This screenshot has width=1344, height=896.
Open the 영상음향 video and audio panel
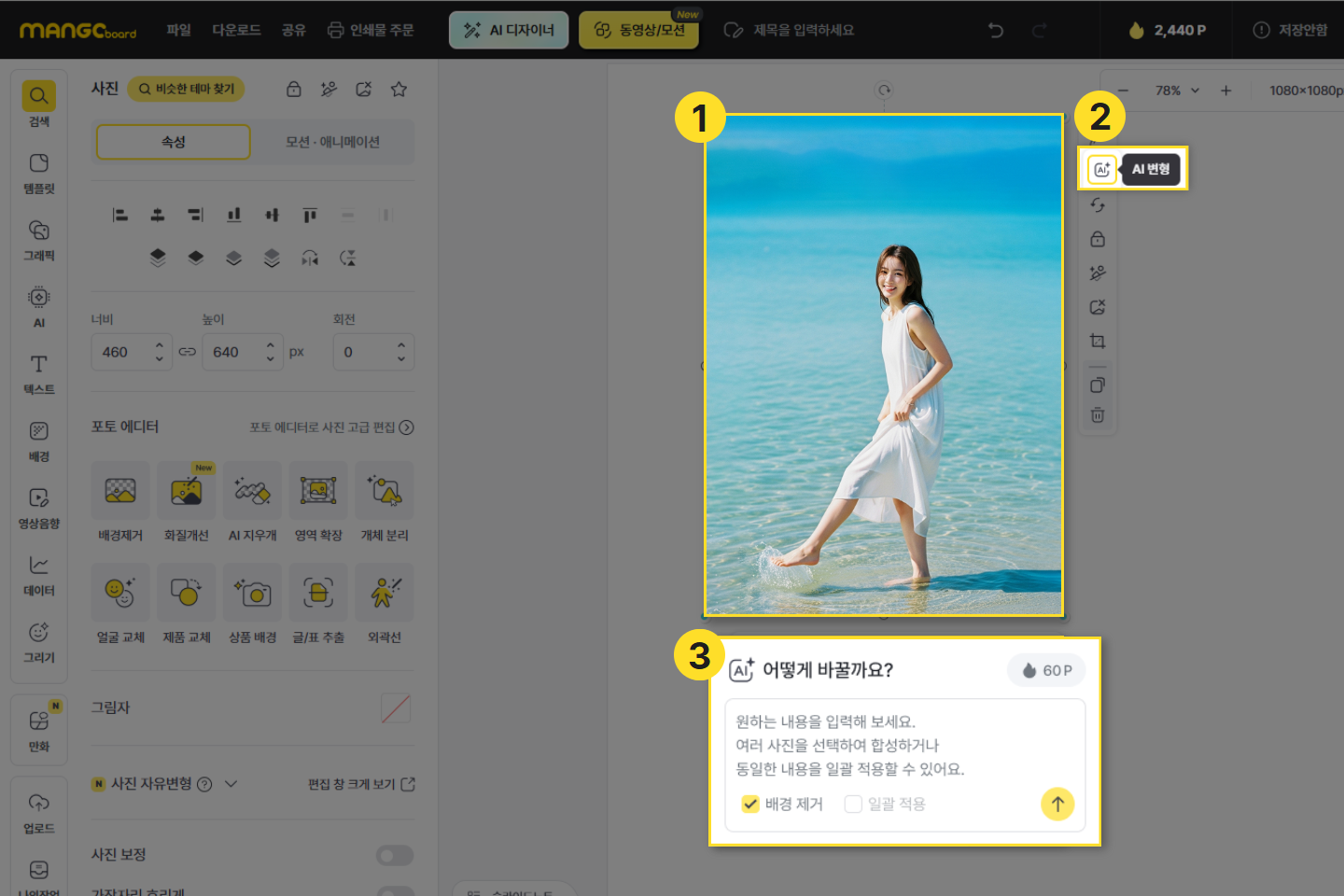point(38,509)
